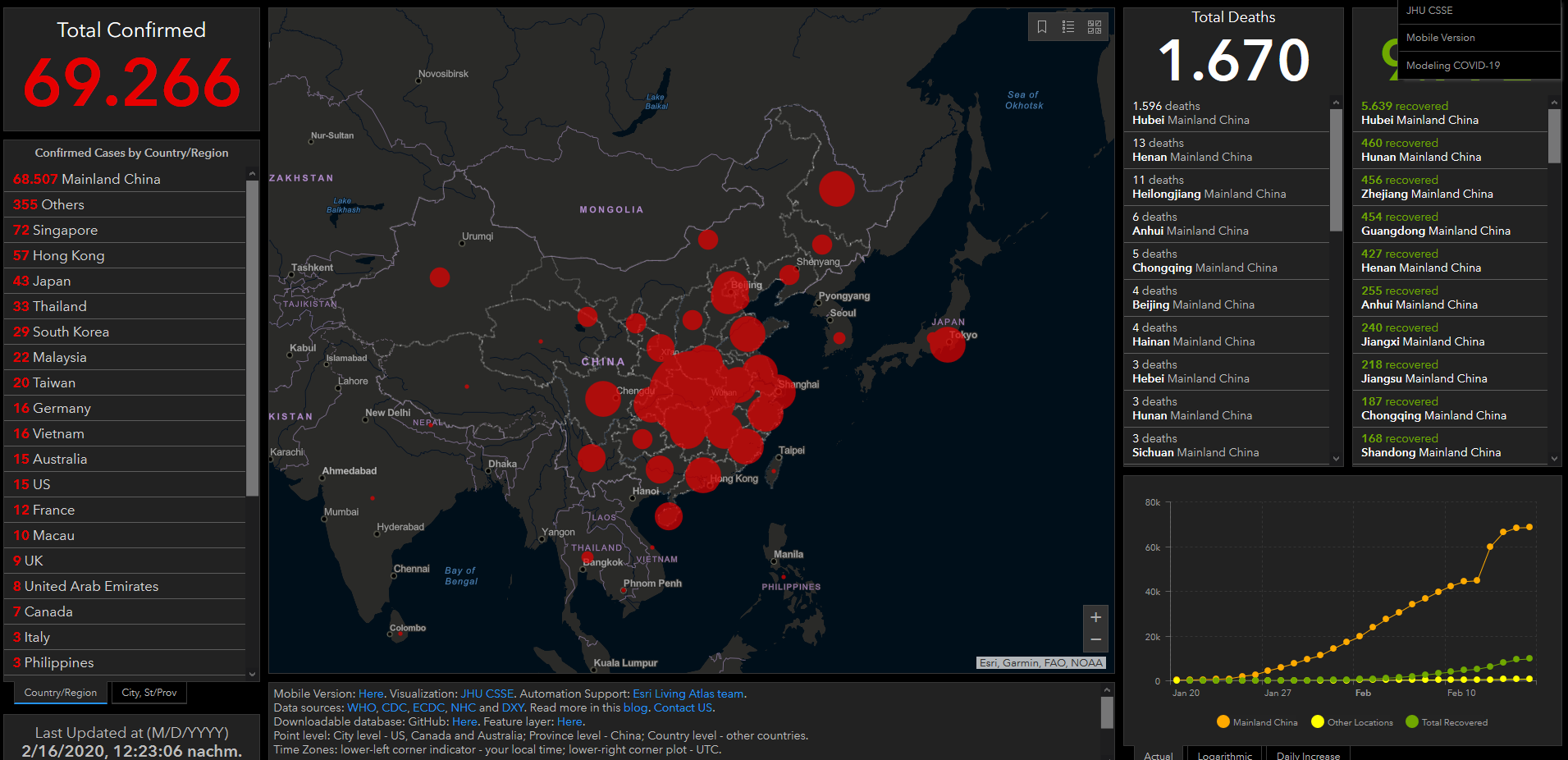The image size is (1568, 760).
Task: Choose Mobile Version from the menu
Action: tap(1440, 38)
